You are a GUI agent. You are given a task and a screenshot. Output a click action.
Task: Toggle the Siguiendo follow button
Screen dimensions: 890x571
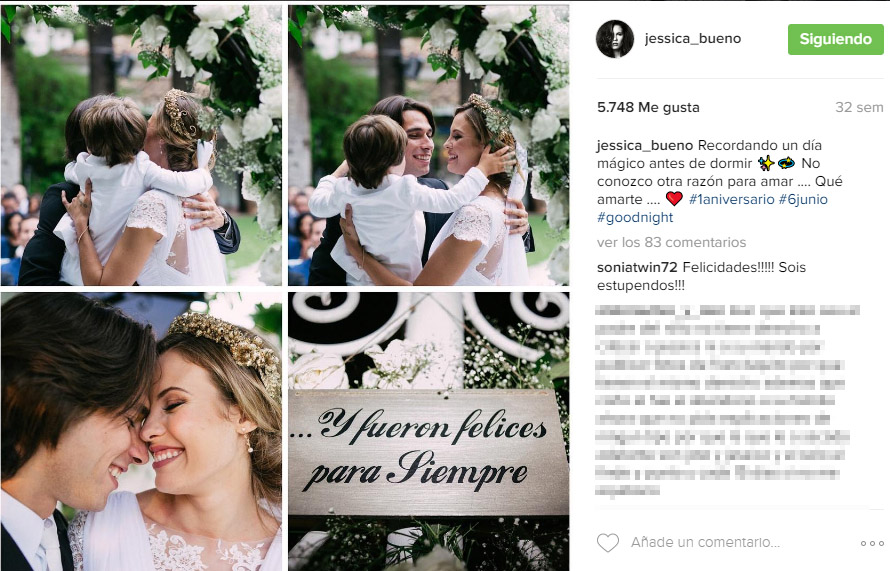(836, 39)
